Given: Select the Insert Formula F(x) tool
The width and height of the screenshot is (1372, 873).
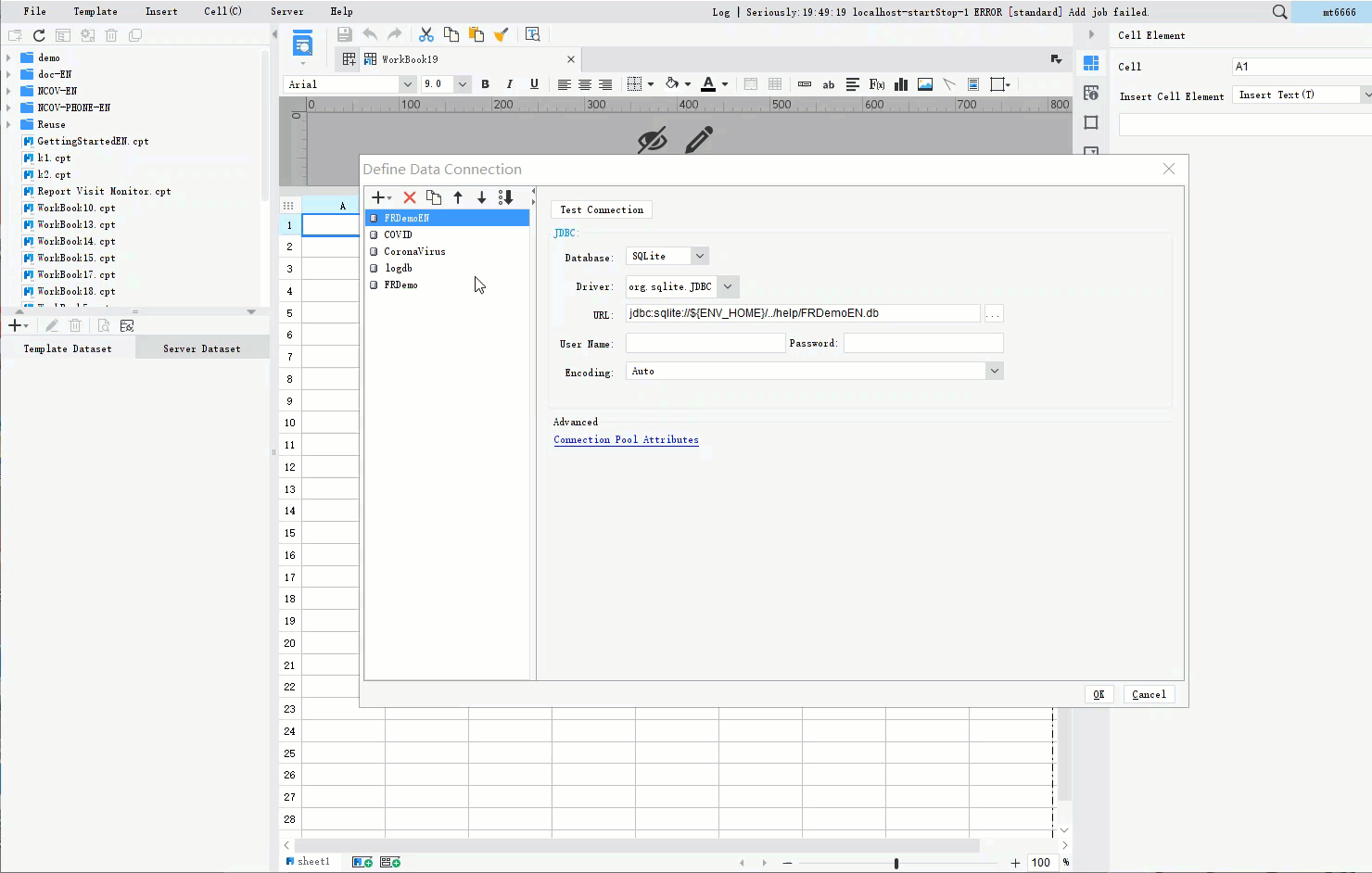Looking at the screenshot, I should tap(876, 84).
